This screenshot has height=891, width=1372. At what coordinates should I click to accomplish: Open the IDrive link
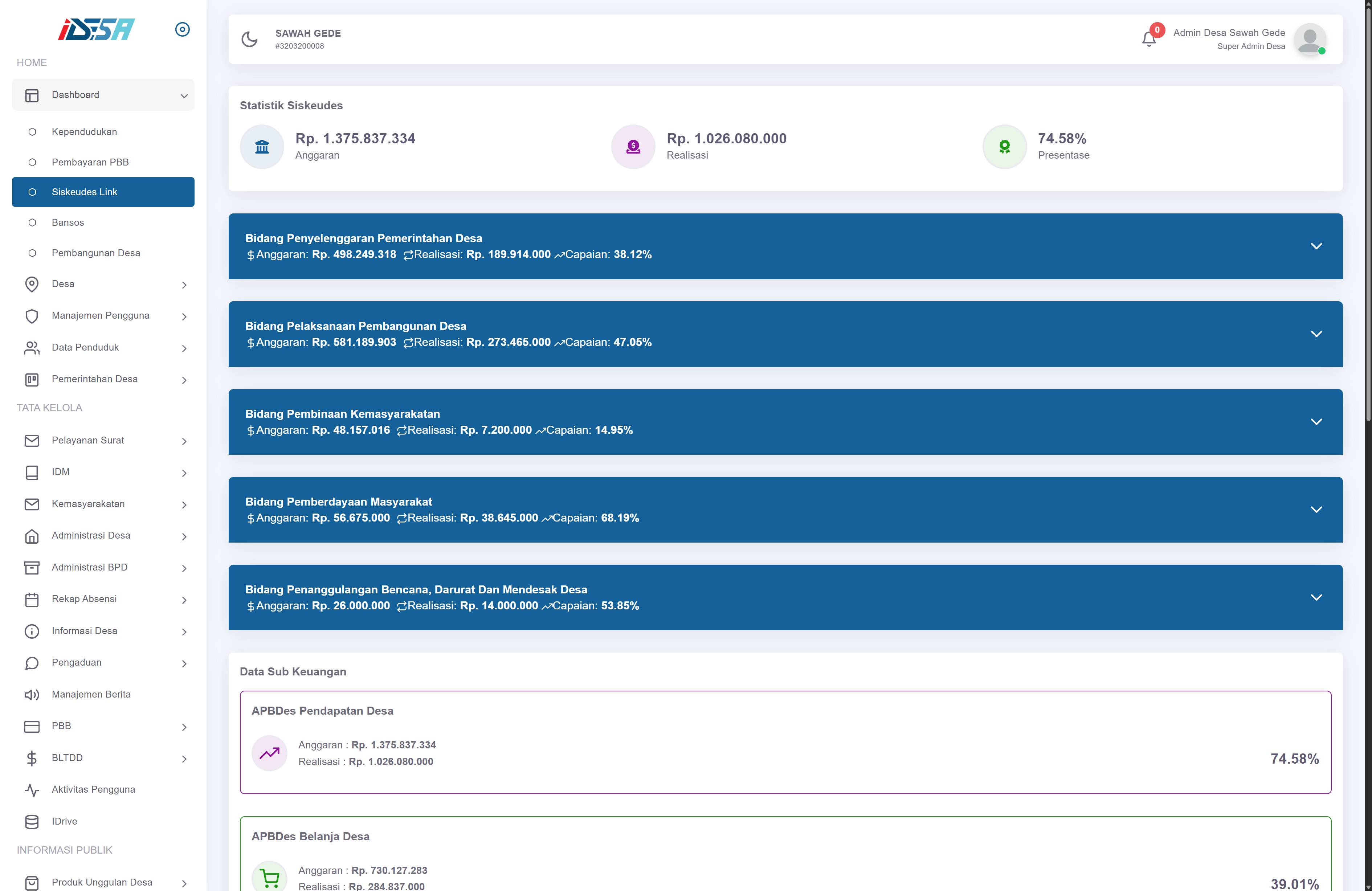tap(64, 821)
